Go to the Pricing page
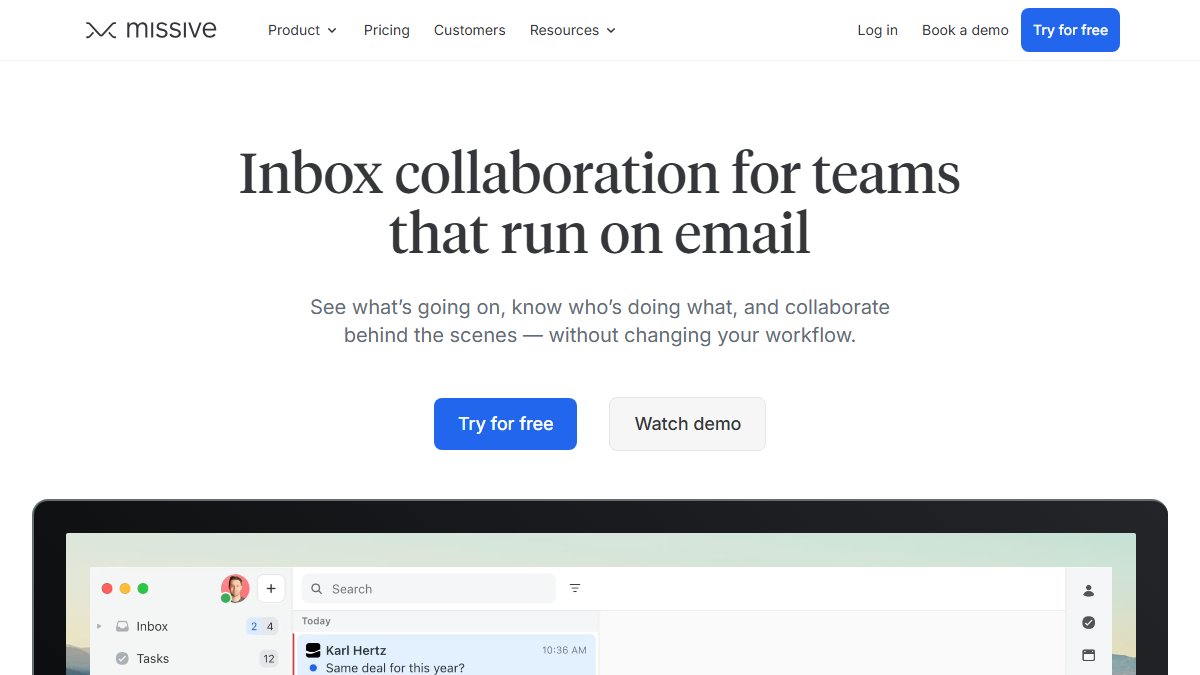The image size is (1200, 675). 387,30
